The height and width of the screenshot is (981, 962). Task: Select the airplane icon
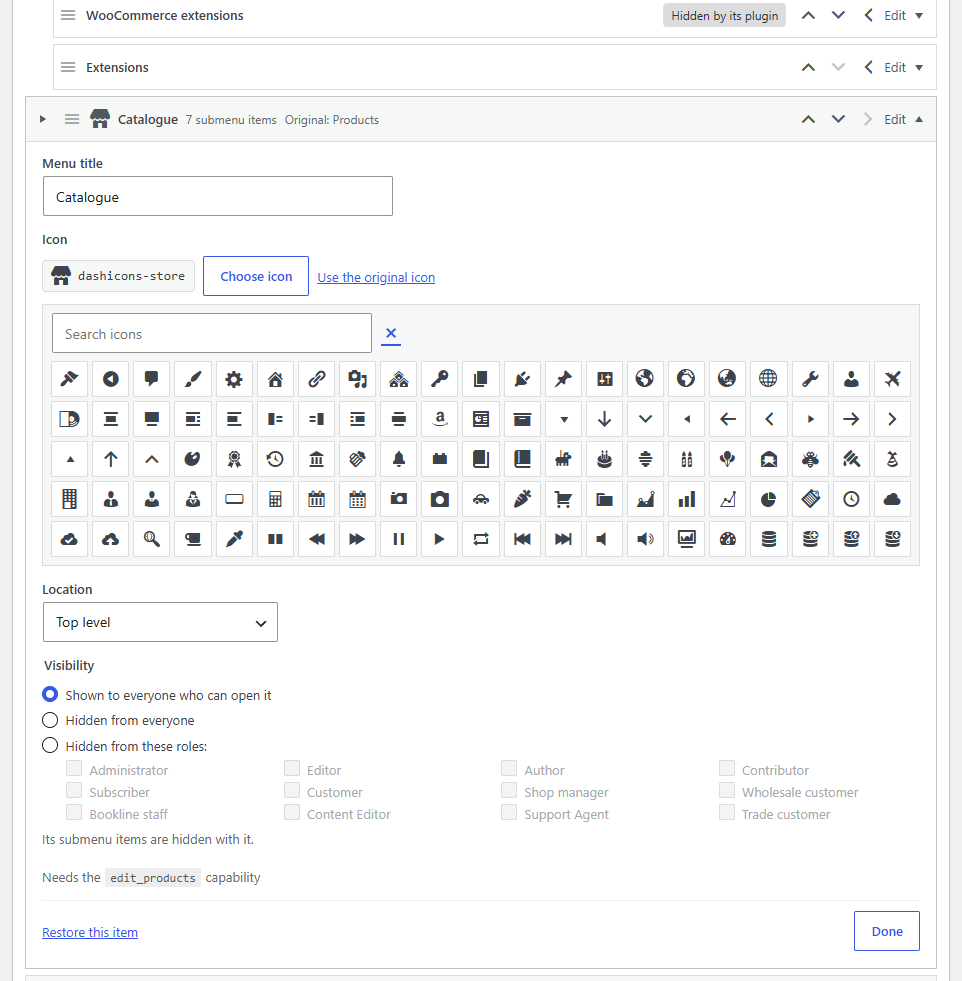pos(892,379)
